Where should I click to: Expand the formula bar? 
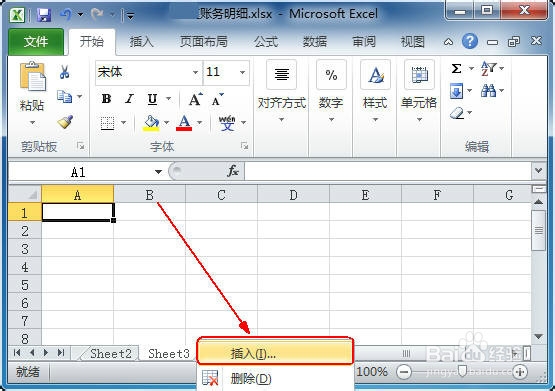point(539,171)
